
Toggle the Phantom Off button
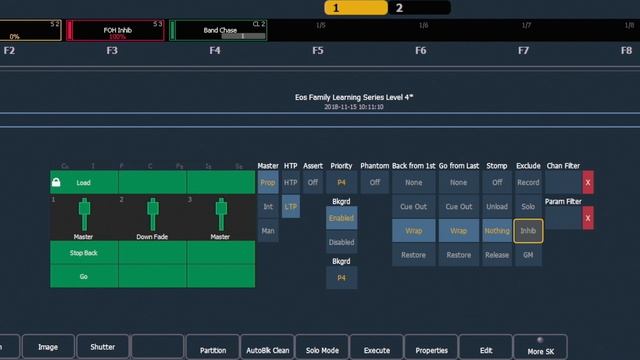[x=374, y=182]
